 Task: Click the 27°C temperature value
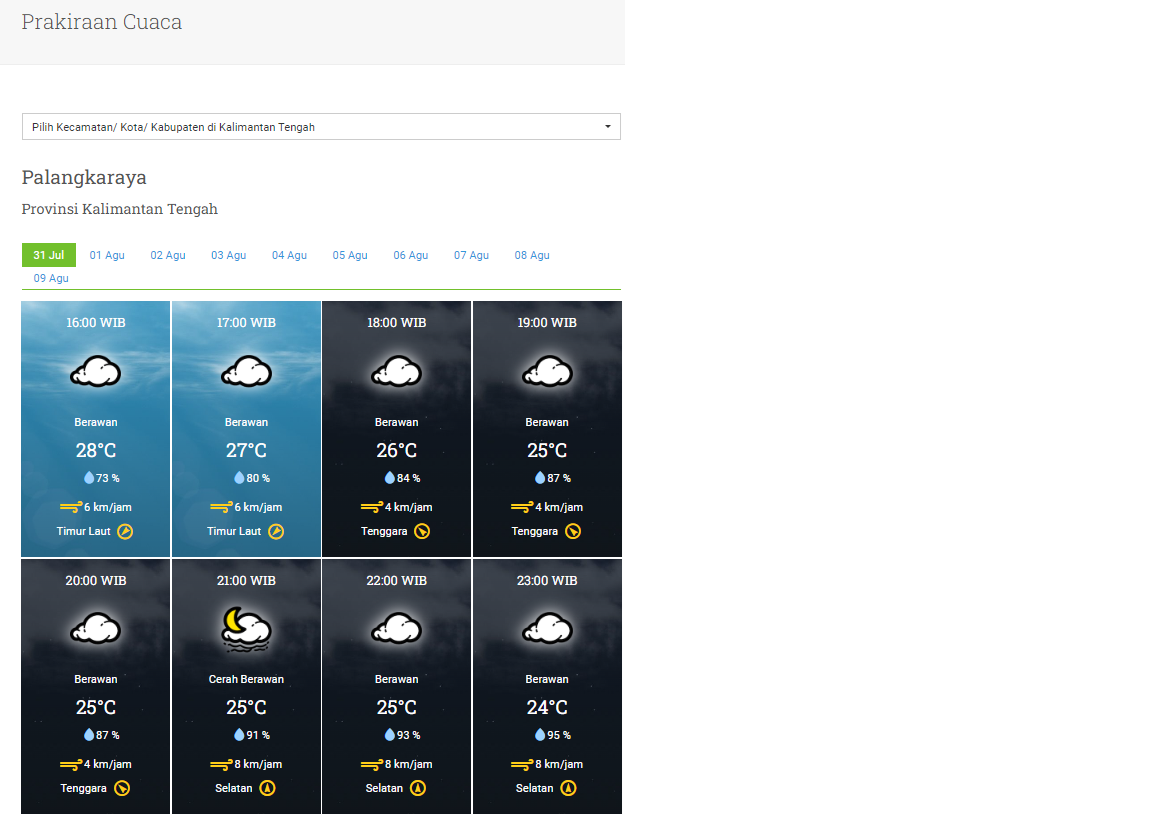[246, 450]
